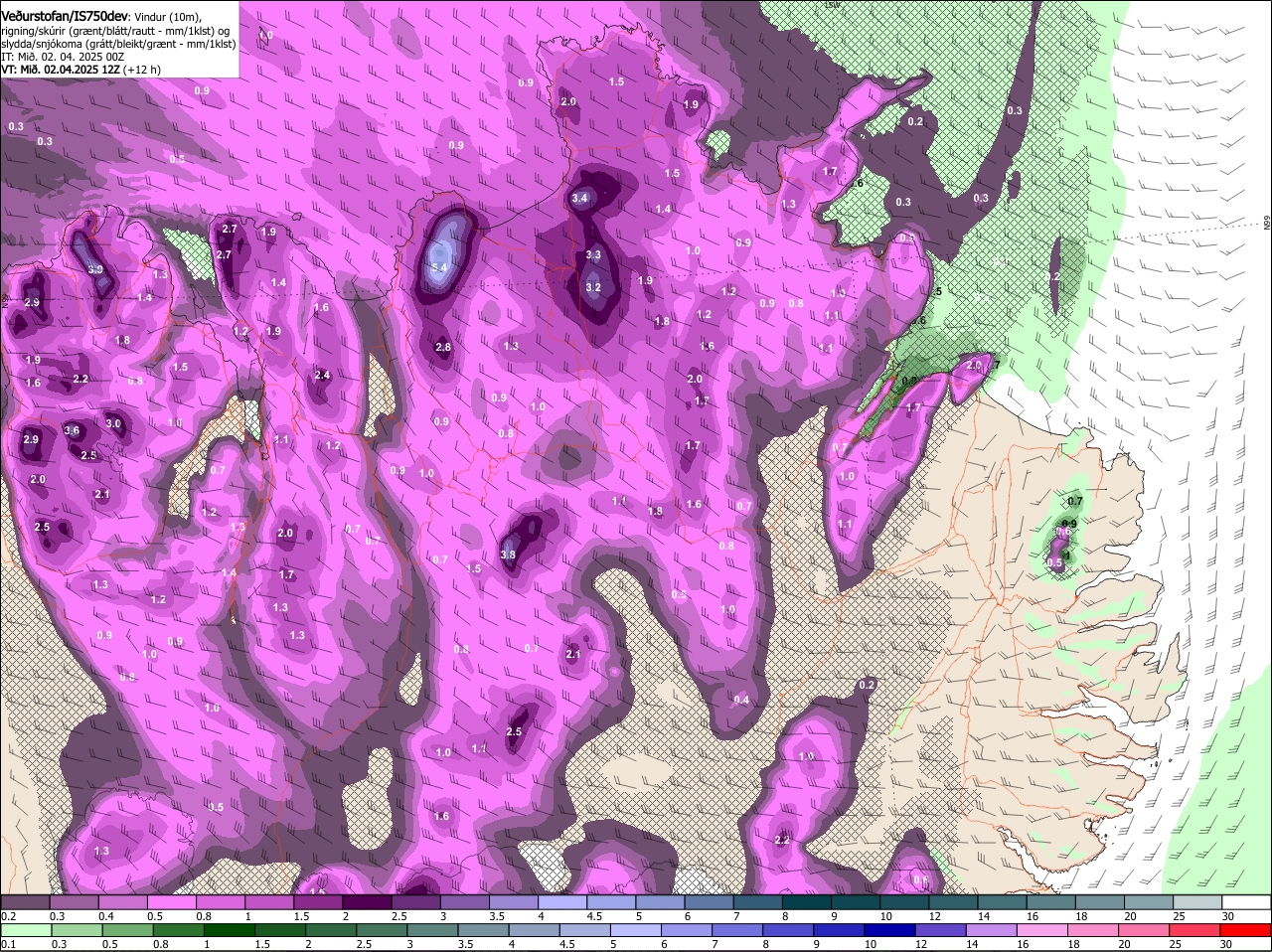Click the red swatch ending the lower rain scale
This screenshot has height=952, width=1272.
tap(1246, 930)
